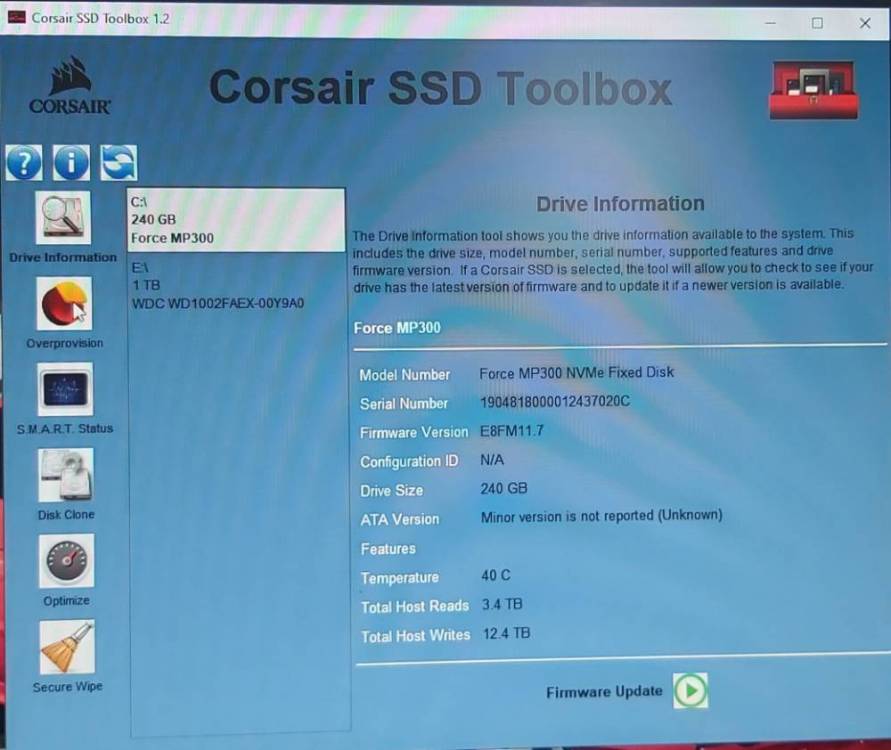This screenshot has width=891, height=750.
Task: Click the red toolbox icon in header
Action: click(814, 90)
